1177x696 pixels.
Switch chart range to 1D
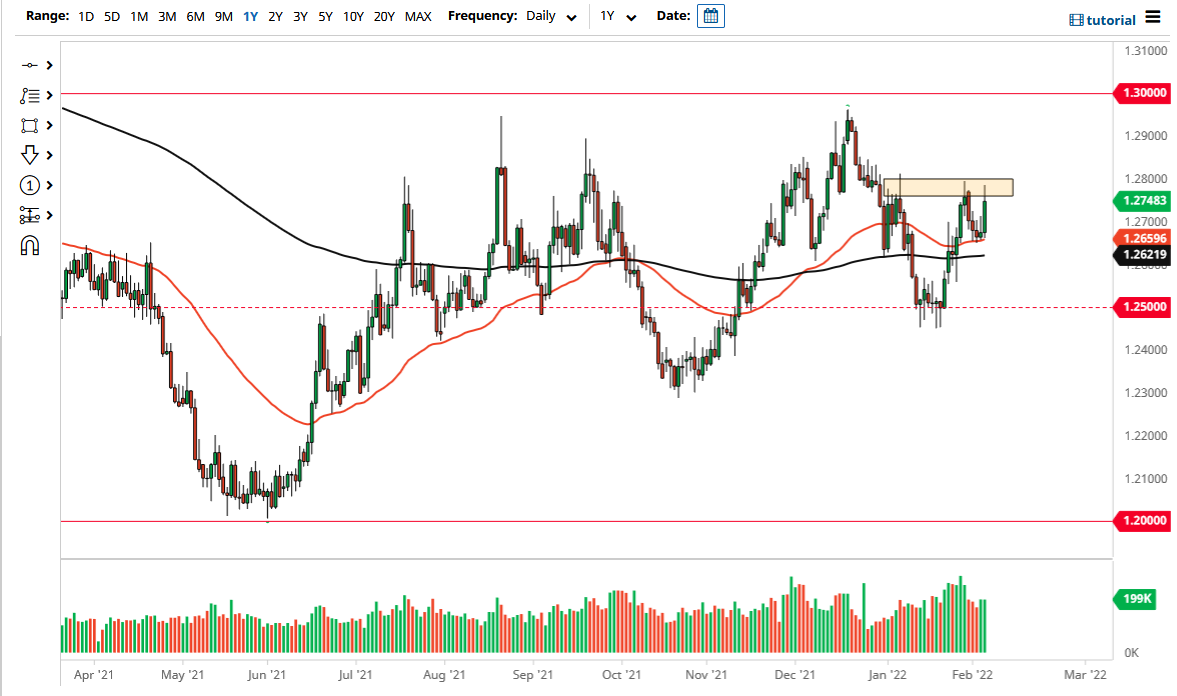[85, 16]
